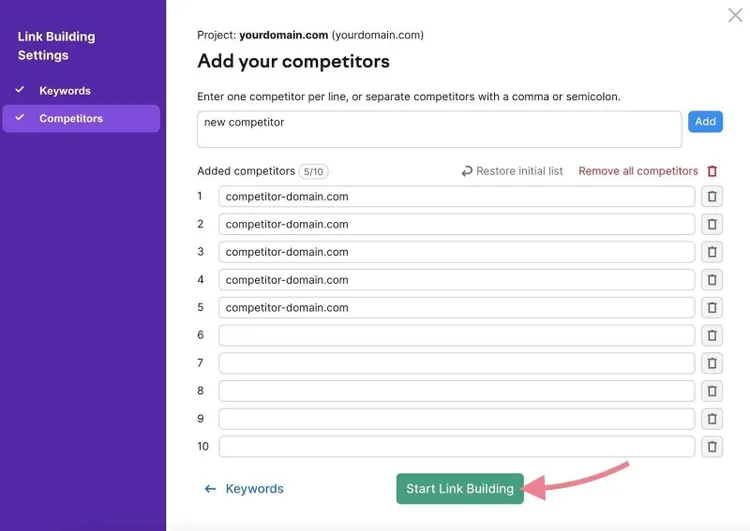
Task: Open Keywords step in sidebar
Action: [x=65, y=90]
